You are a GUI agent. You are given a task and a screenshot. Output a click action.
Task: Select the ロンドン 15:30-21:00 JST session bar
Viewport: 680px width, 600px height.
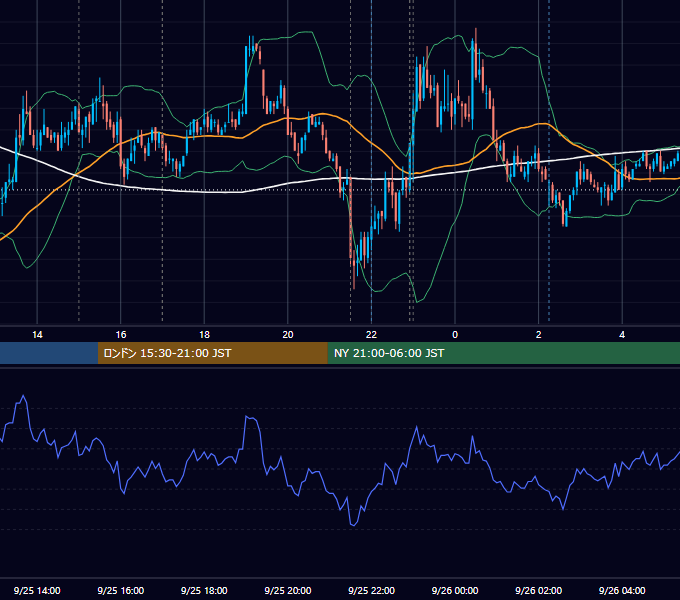[x=212, y=353]
